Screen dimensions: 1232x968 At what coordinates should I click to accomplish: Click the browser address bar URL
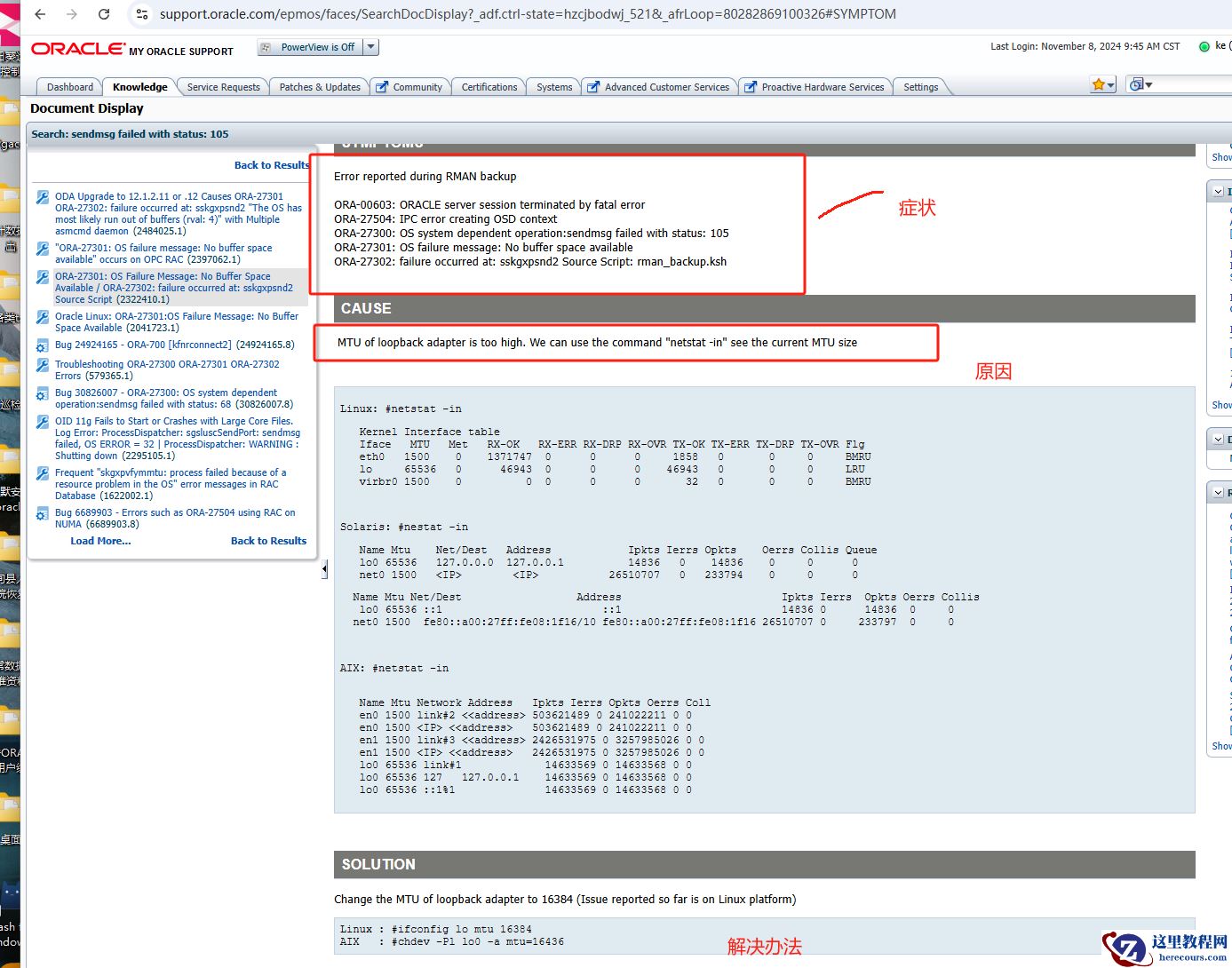pyautogui.click(x=528, y=14)
